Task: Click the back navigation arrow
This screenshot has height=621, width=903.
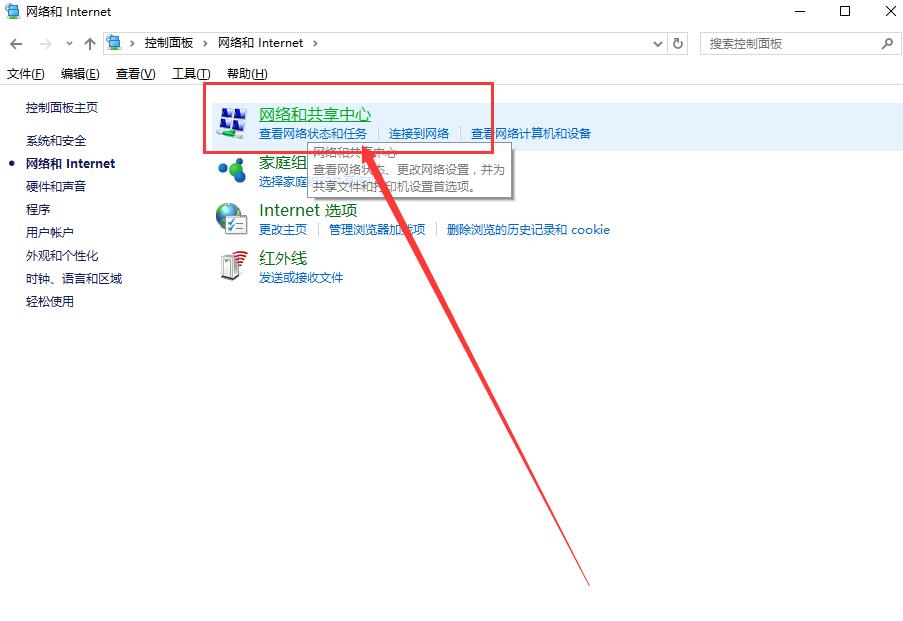Action: [16, 43]
